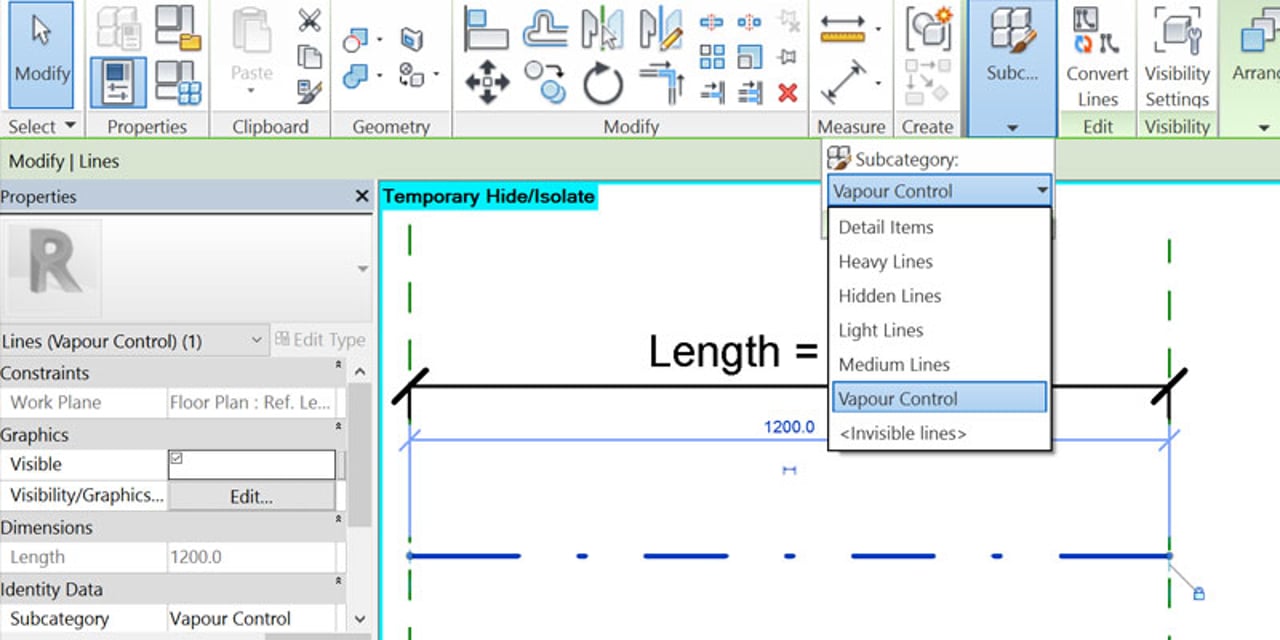Choose <Invisible lines> from subcategory list

902,433
